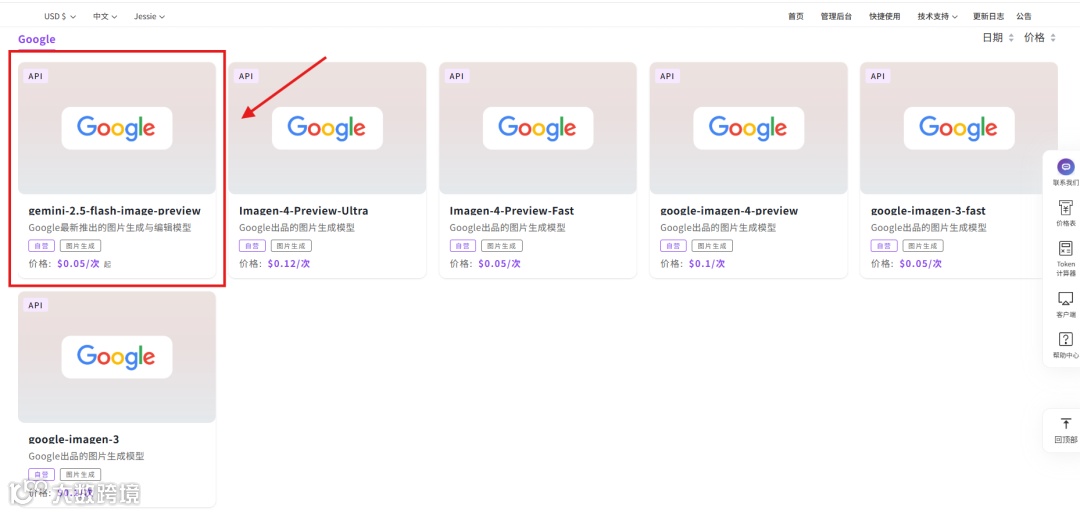Open gemini-2.5-flash-image-preview model title
1080x513 pixels.
coord(114,211)
